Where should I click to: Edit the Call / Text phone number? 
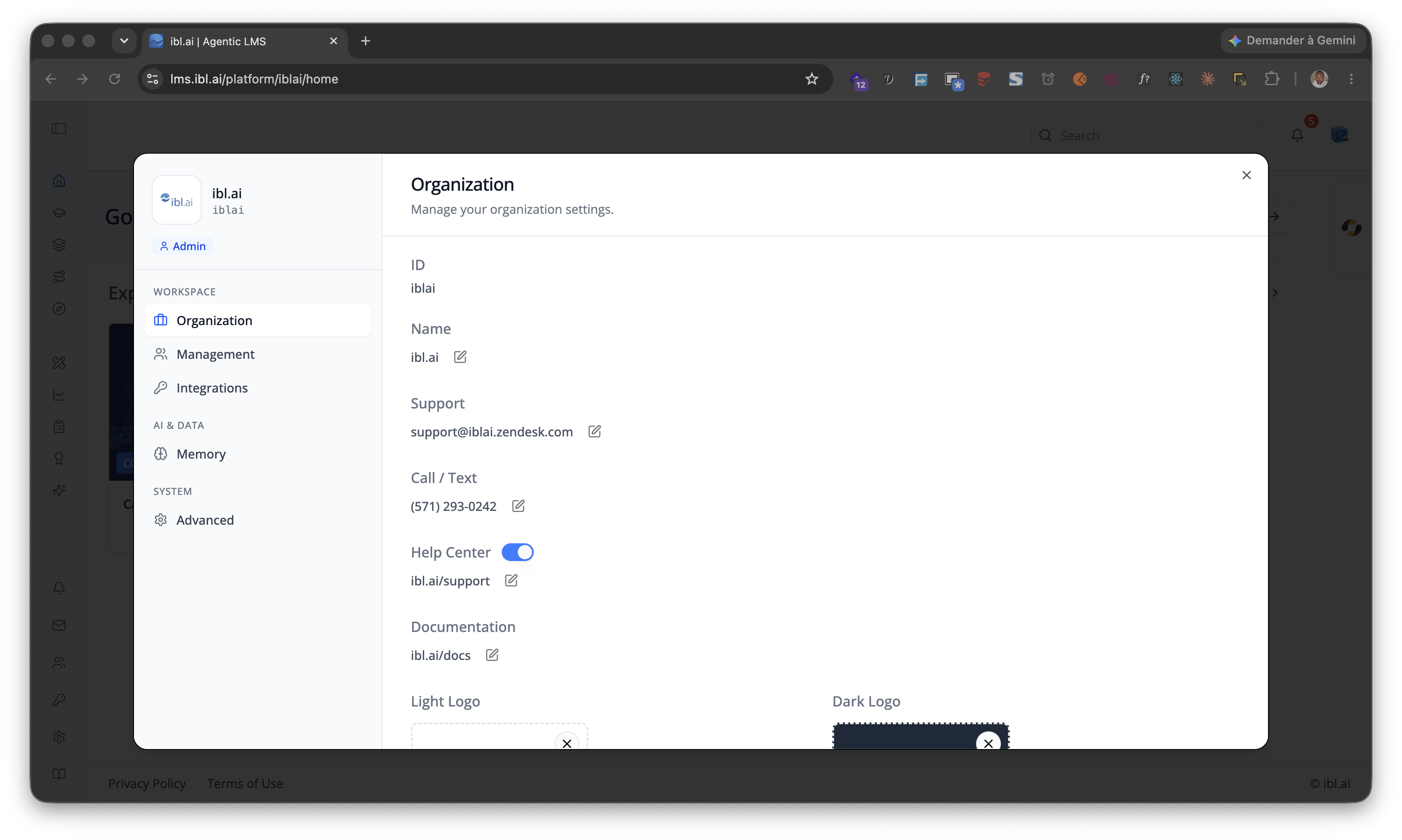coord(518,506)
